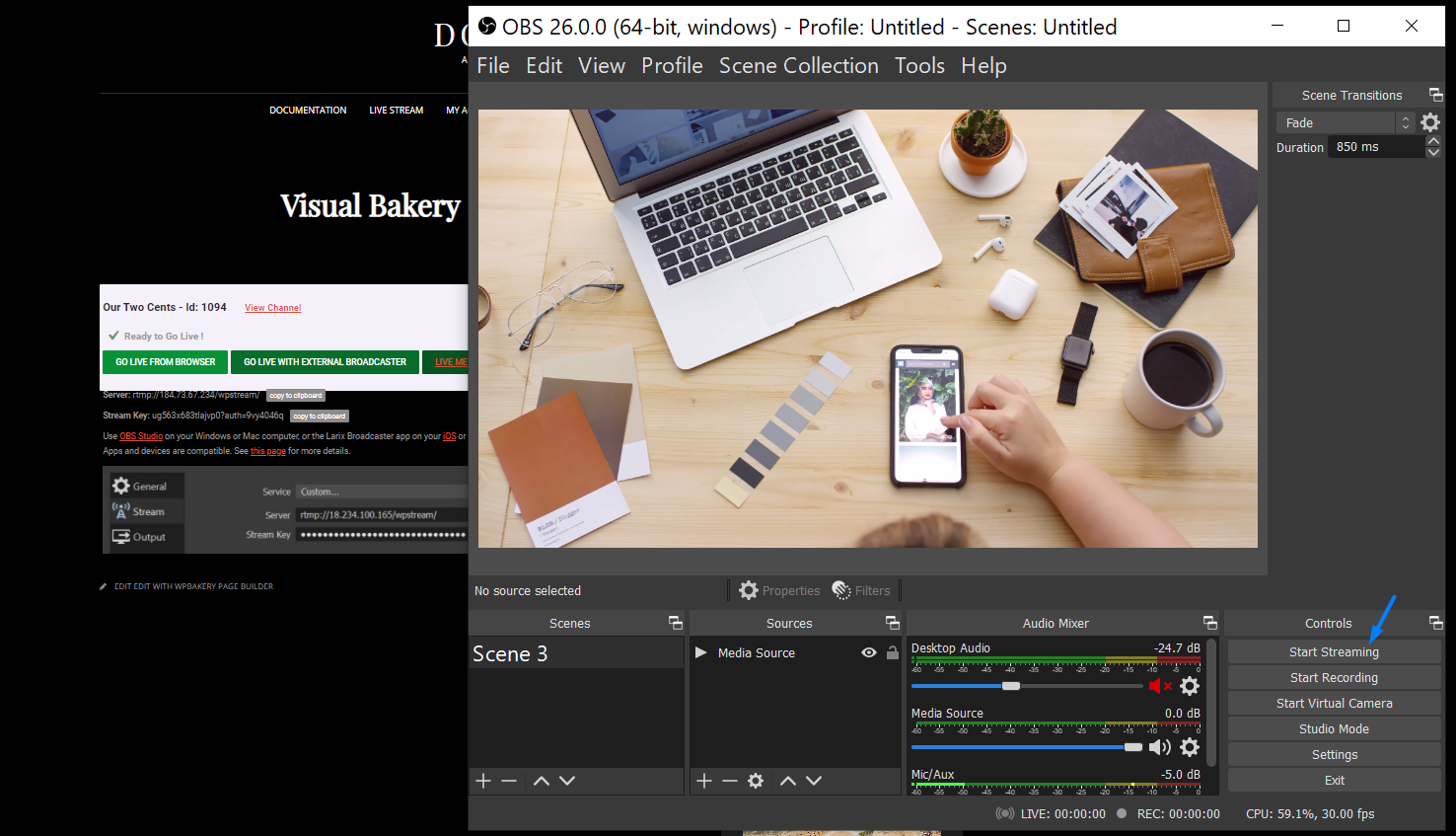Float the Scenes dock panel
This screenshot has height=836, width=1456.
tap(676, 623)
